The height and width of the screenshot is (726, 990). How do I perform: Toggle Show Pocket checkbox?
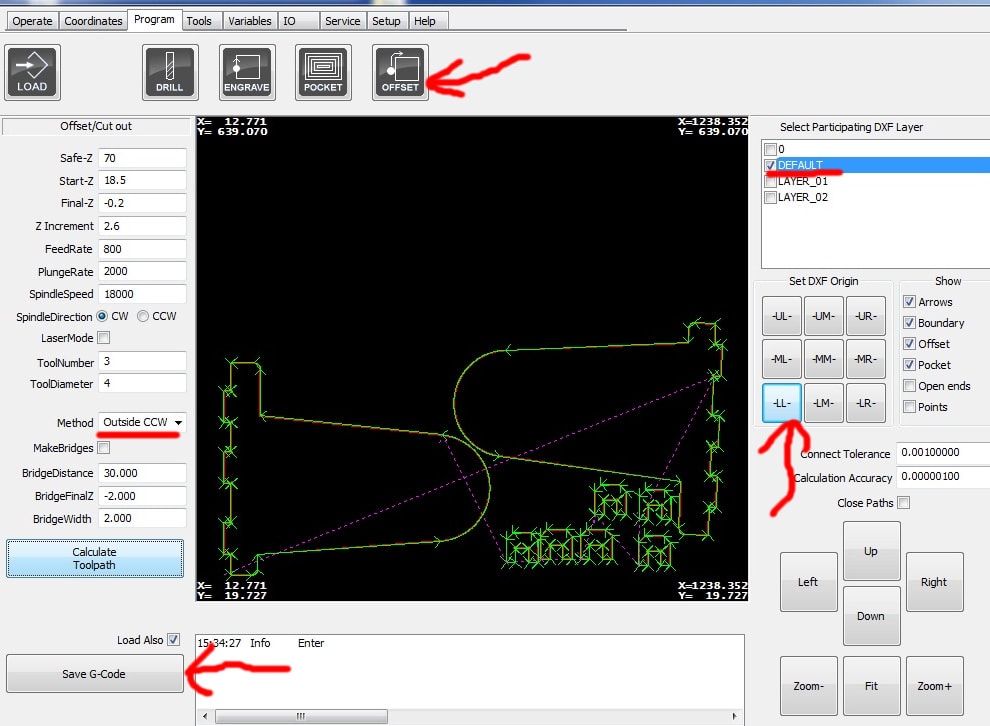[909, 364]
